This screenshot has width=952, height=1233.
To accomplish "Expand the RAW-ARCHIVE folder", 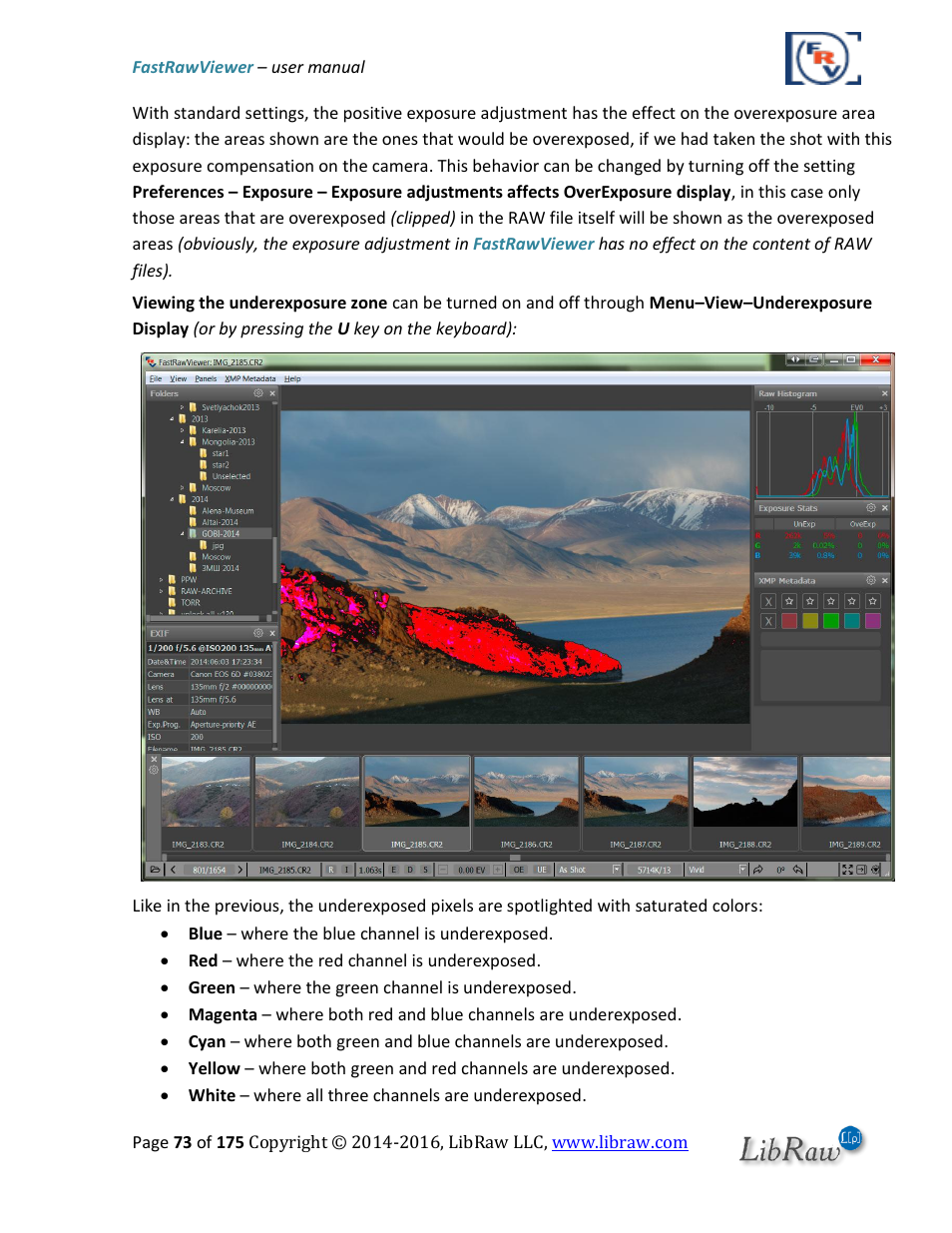I will tap(162, 591).
